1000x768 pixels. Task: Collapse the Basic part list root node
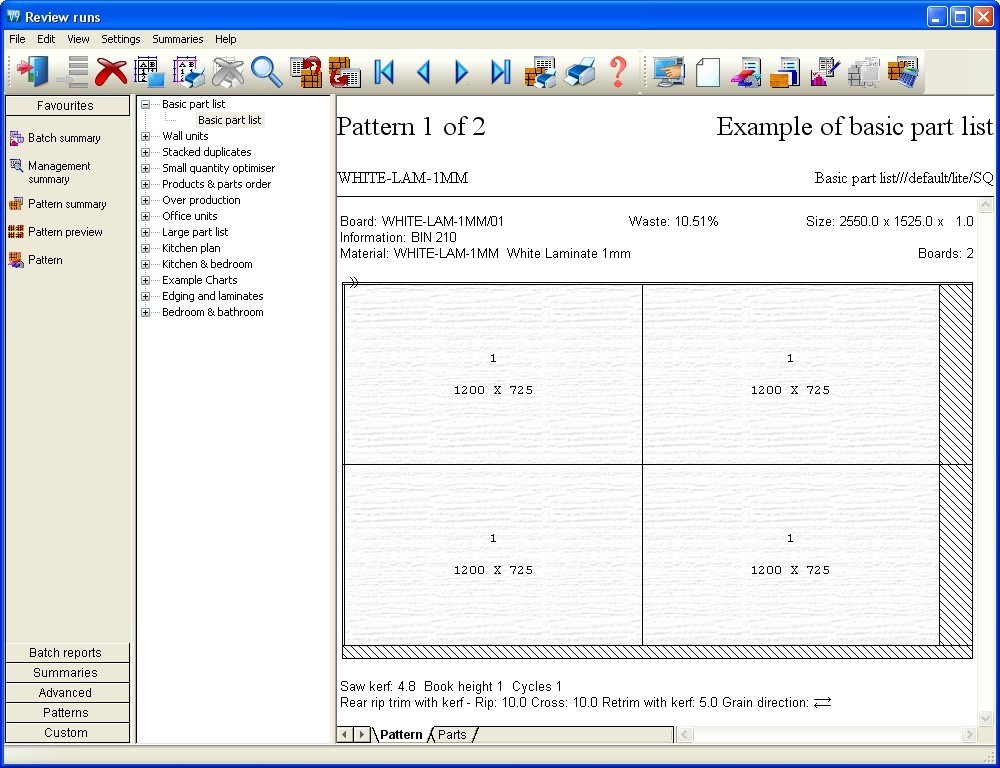[x=145, y=104]
